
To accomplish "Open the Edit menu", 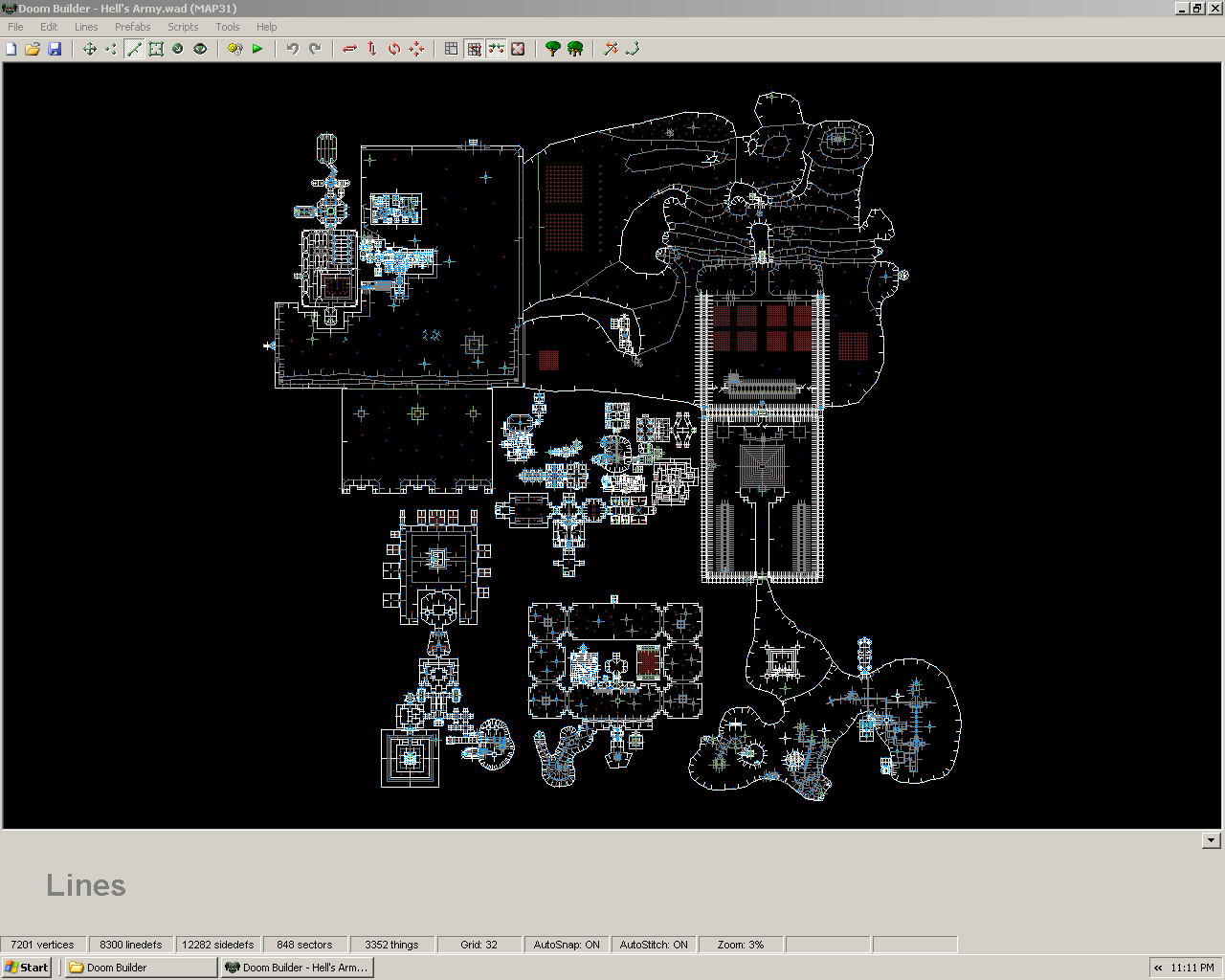I will point(49,27).
